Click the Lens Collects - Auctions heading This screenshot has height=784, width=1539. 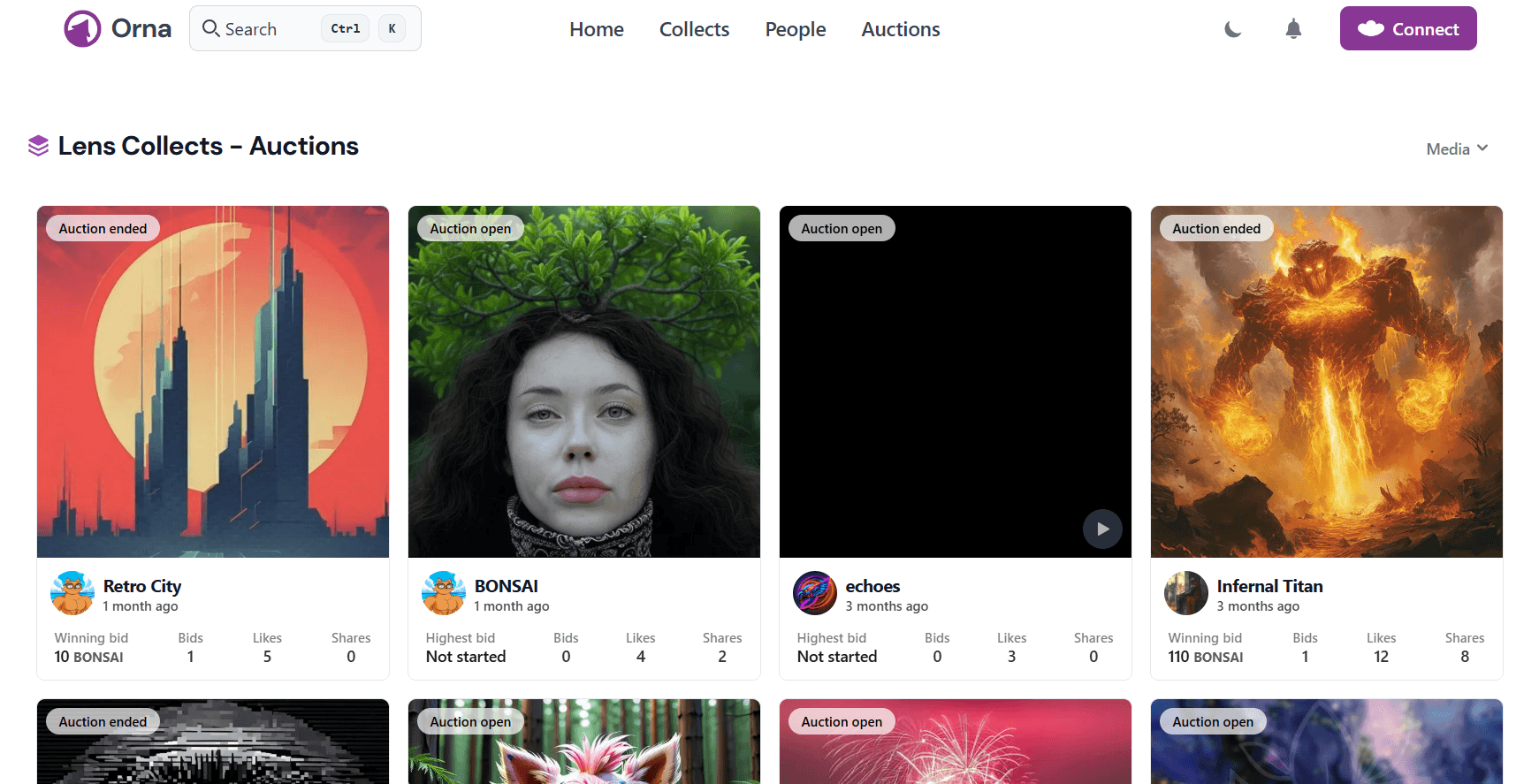[x=208, y=146]
